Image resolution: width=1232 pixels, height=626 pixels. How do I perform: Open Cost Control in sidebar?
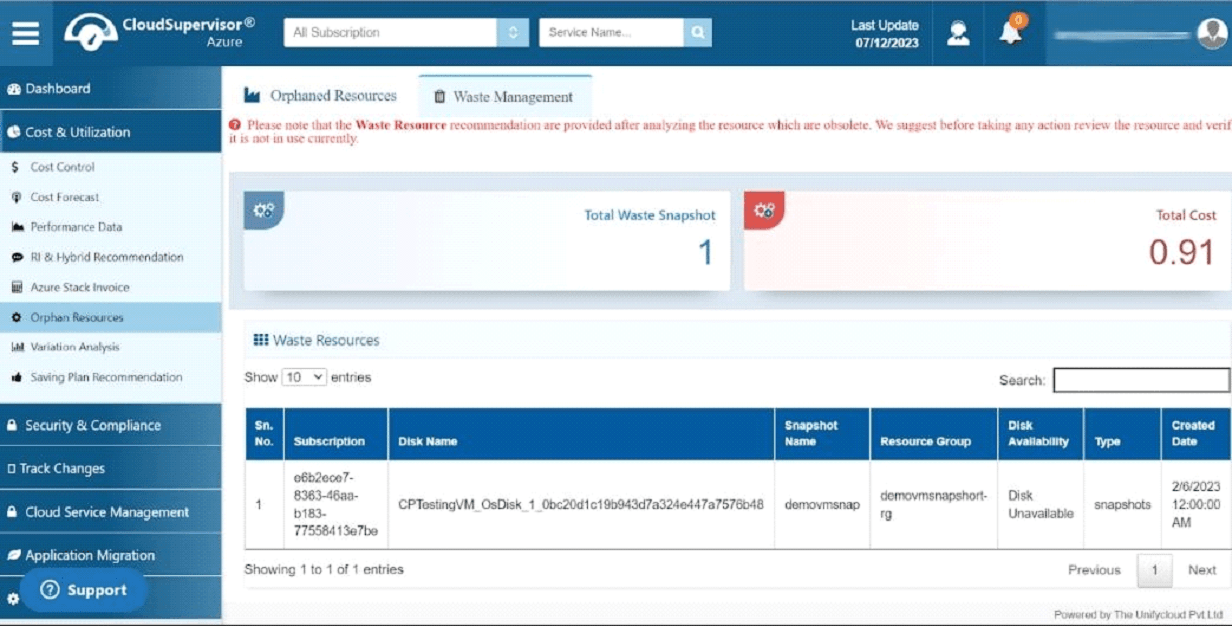tap(111, 167)
